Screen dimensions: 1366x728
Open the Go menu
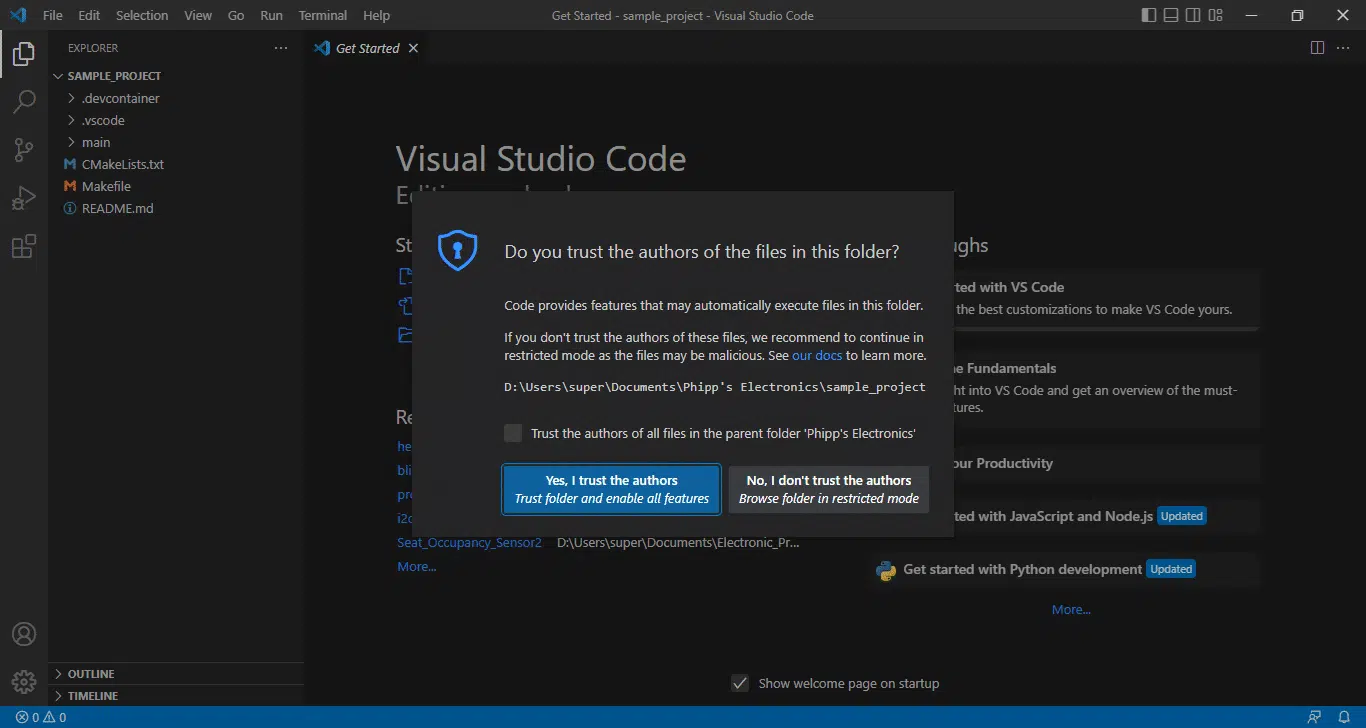(236, 15)
